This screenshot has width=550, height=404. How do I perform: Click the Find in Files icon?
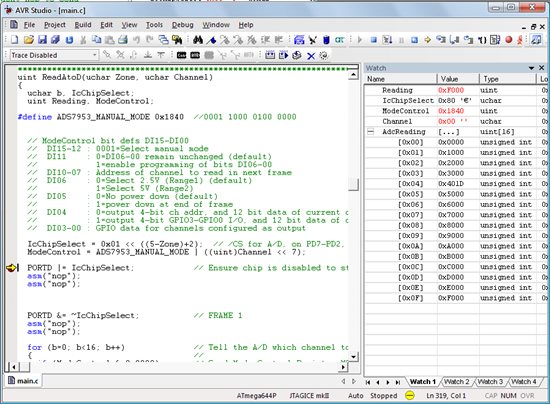pyautogui.click(x=177, y=40)
